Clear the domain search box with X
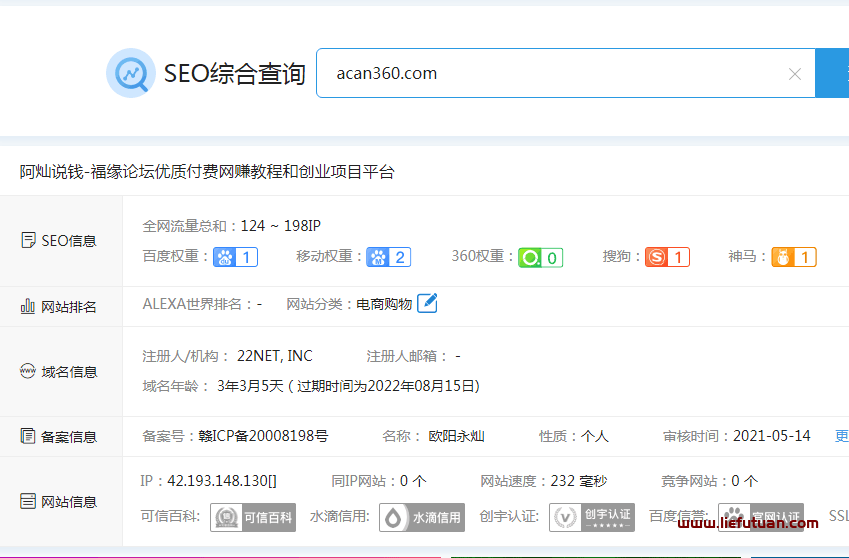This screenshot has height=558, width=849. [x=794, y=74]
